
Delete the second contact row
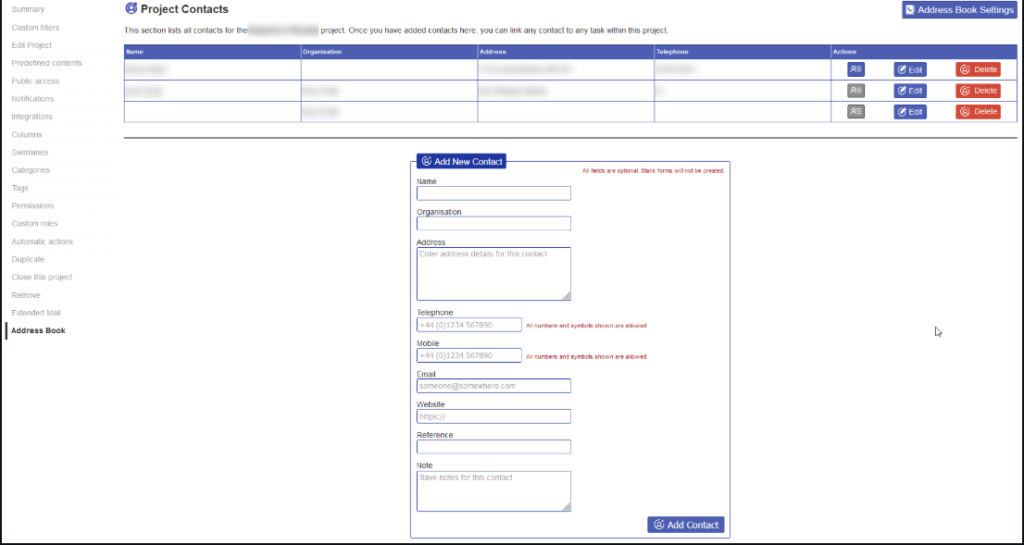[x=978, y=91]
